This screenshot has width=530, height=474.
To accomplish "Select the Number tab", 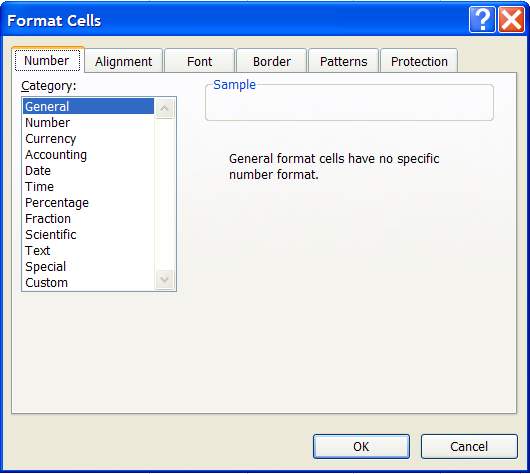I will 47,61.
